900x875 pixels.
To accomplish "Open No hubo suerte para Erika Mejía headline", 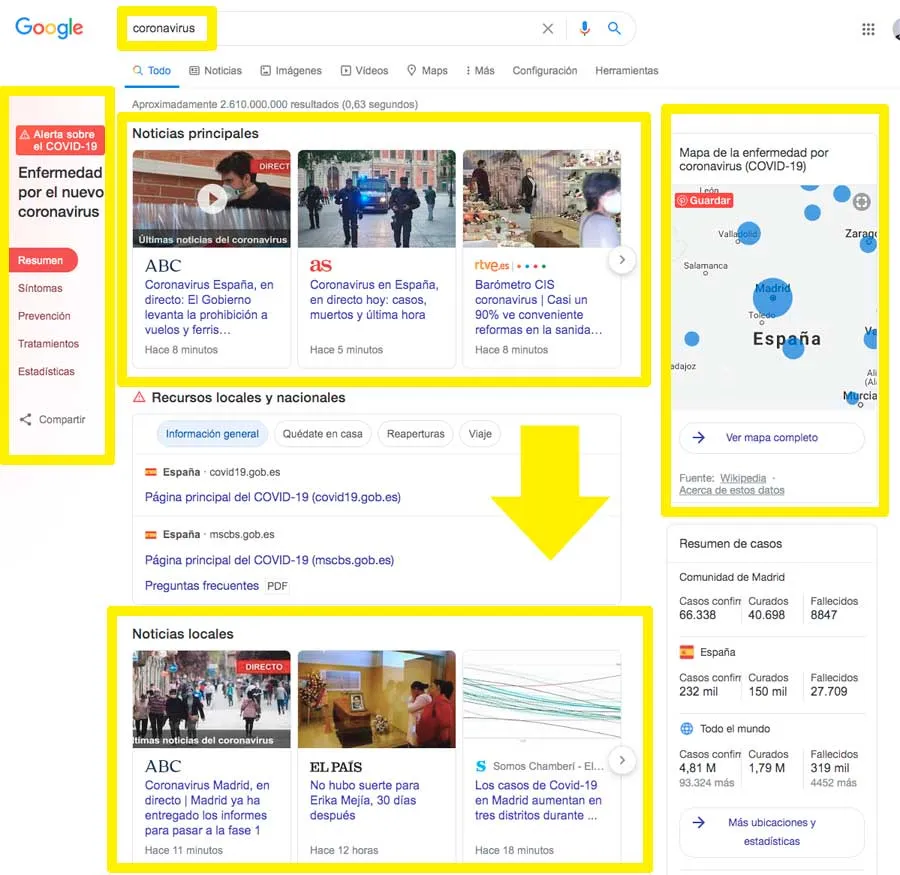I will 364,800.
